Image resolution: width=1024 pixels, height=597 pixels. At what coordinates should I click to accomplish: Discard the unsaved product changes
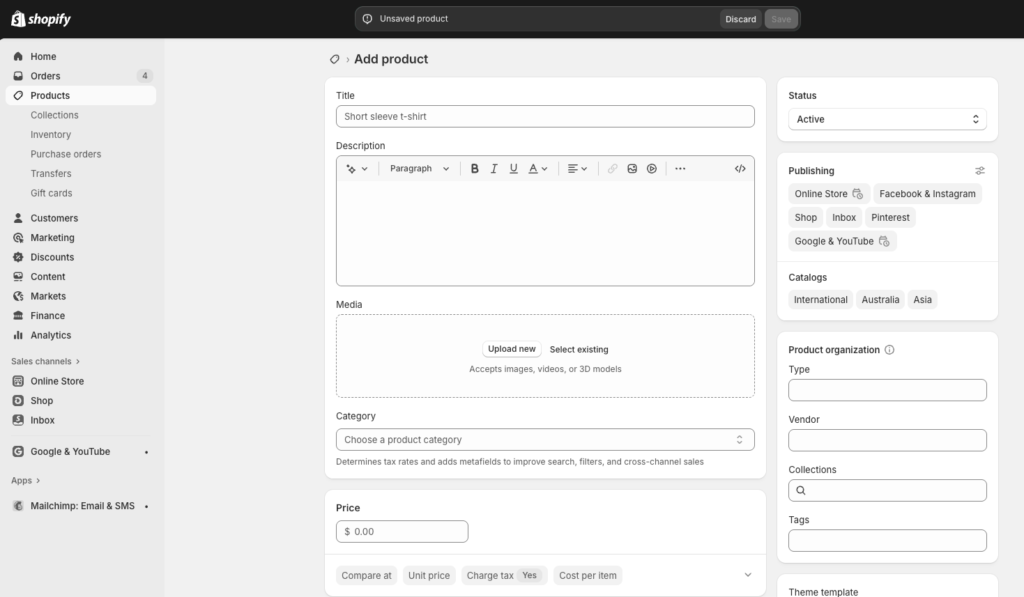tap(740, 18)
